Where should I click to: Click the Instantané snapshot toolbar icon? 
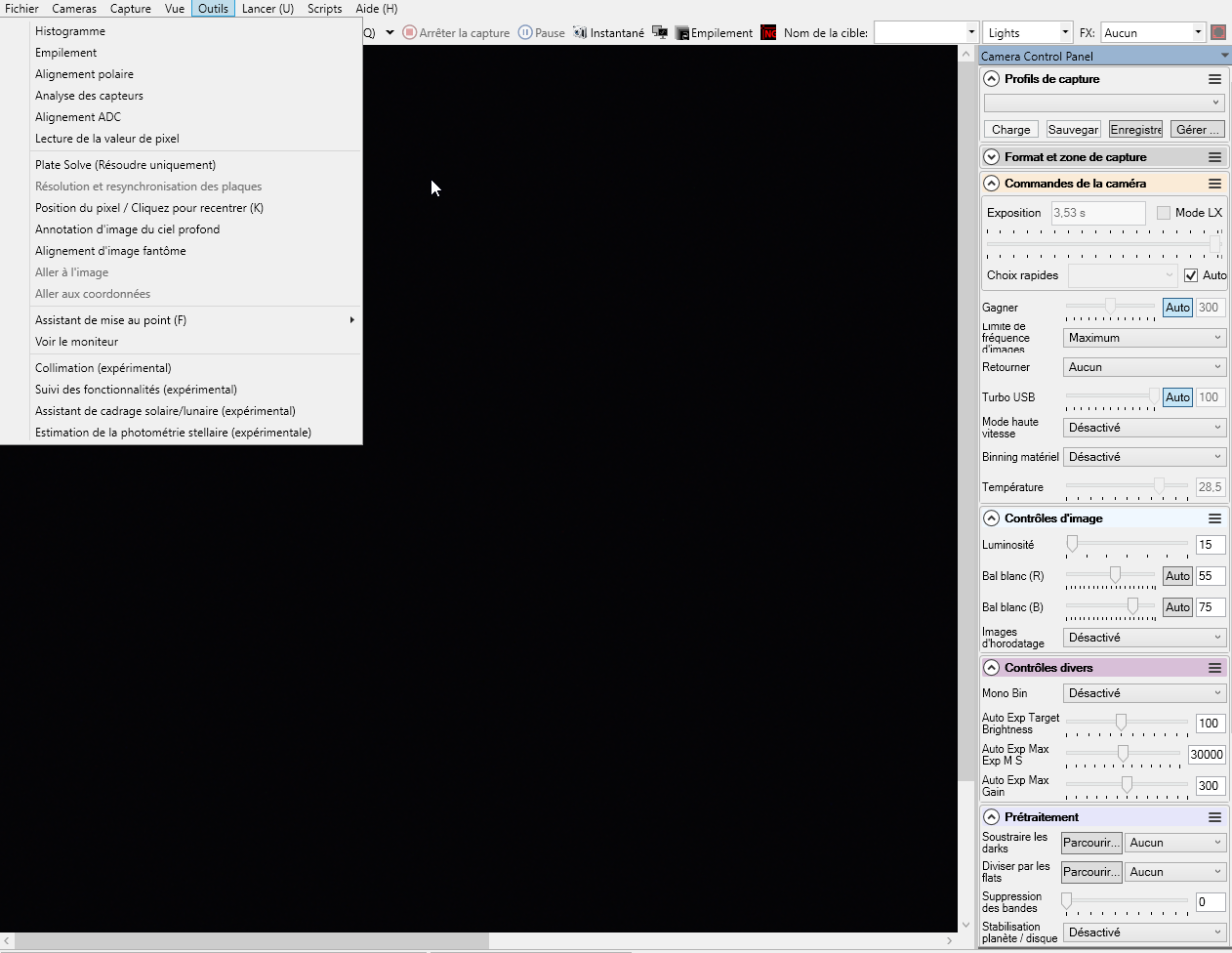[580, 32]
